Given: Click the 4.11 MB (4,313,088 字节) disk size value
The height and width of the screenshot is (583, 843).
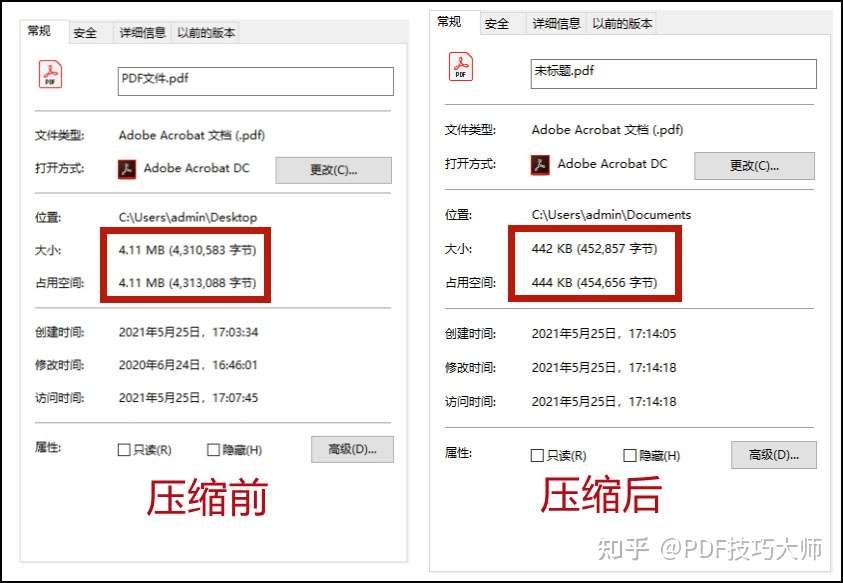Looking at the screenshot, I should coord(187,283).
